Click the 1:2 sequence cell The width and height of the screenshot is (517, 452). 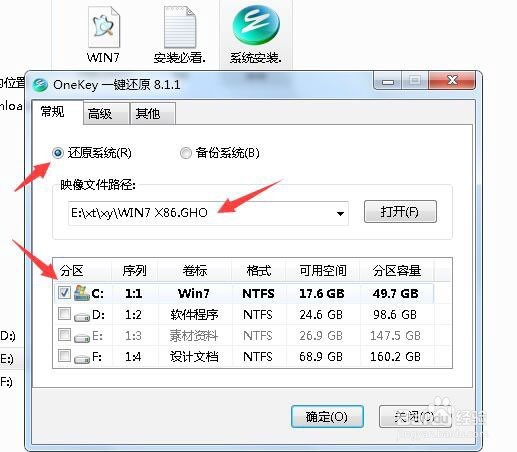coord(134,314)
